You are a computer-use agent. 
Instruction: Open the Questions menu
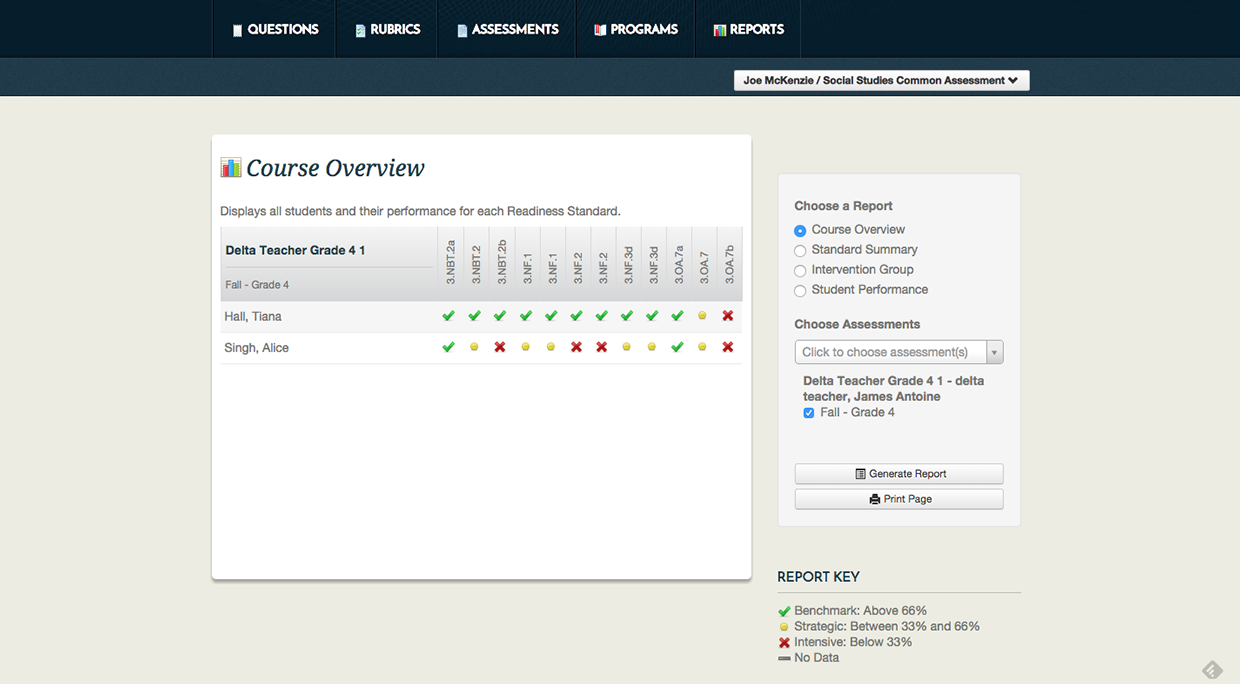click(275, 29)
